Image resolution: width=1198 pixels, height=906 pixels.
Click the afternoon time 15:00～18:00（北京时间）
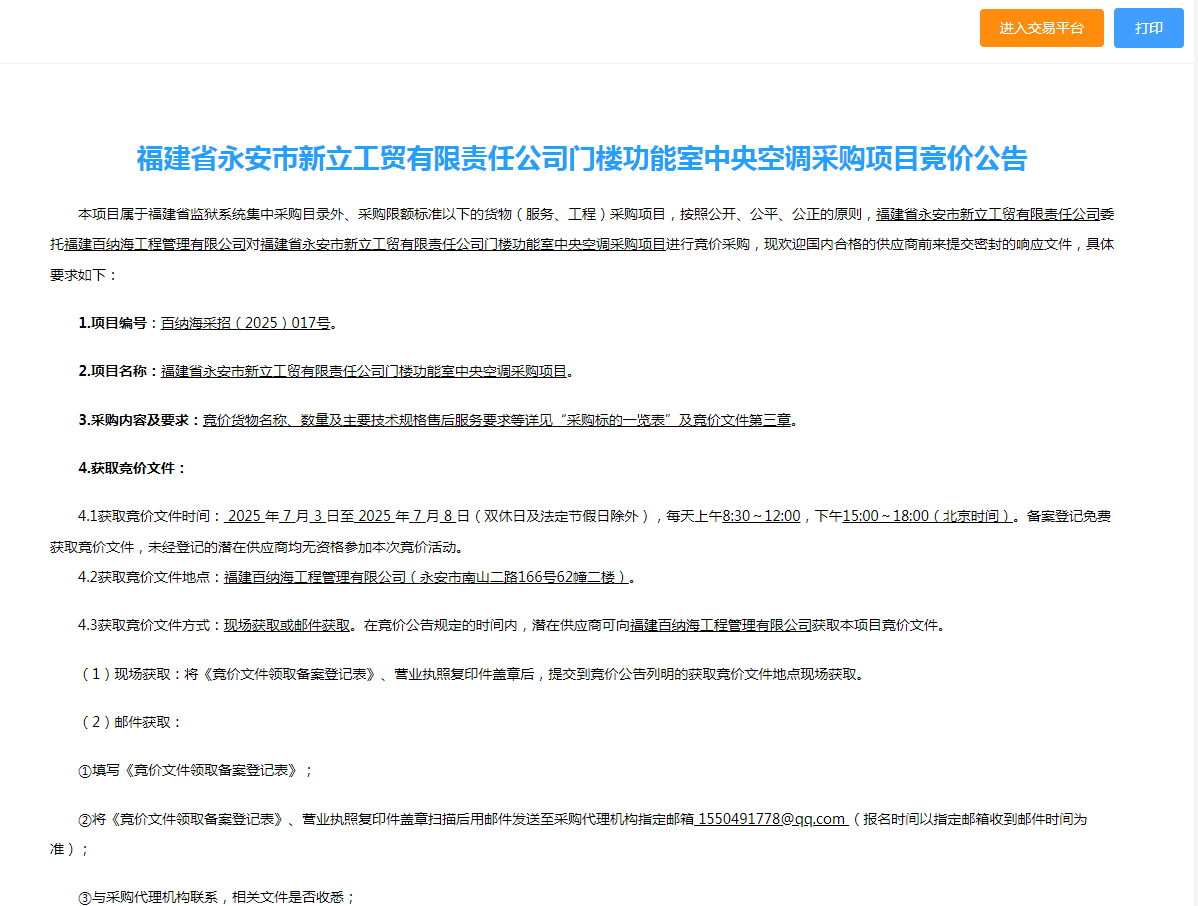[x=928, y=516]
